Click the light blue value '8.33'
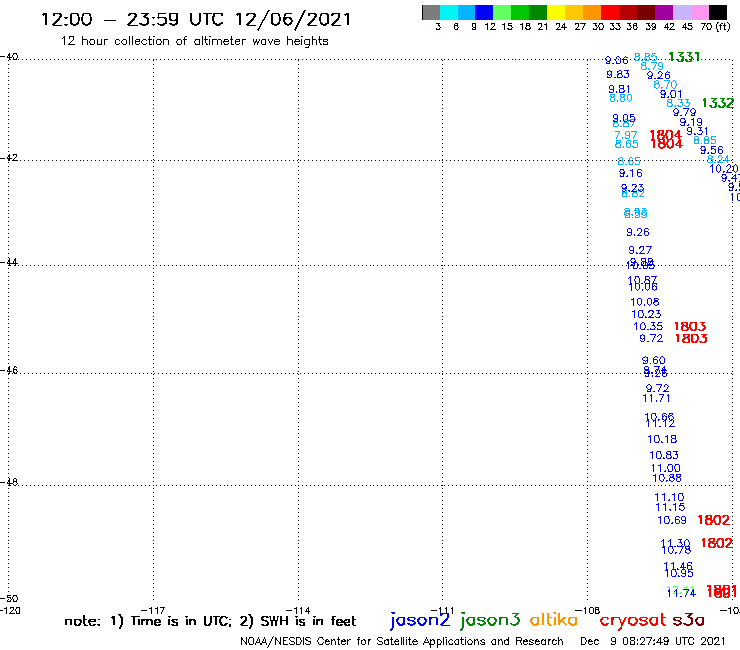 pos(678,103)
